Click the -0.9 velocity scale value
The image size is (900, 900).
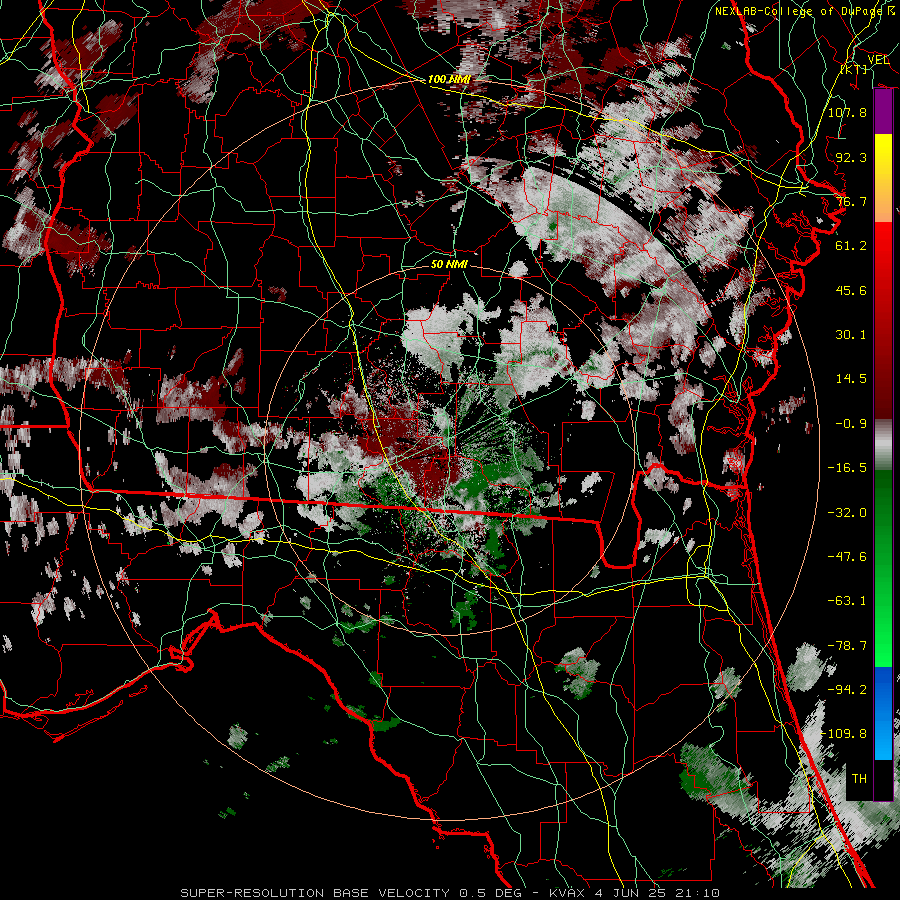point(851,424)
